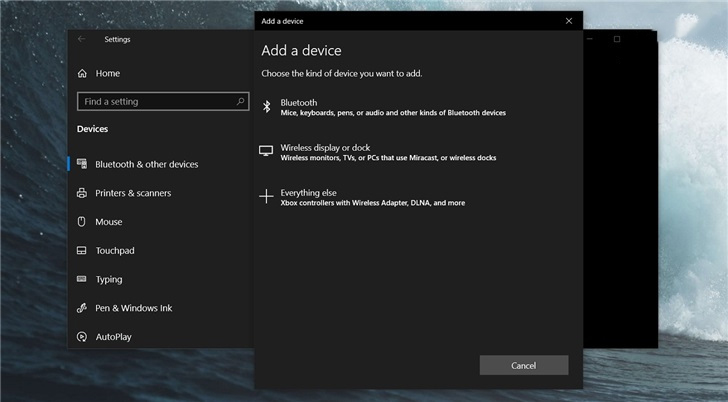Viewport: 728px width, 402px height.
Task: Click the Settings window title text
Action: 117,39
